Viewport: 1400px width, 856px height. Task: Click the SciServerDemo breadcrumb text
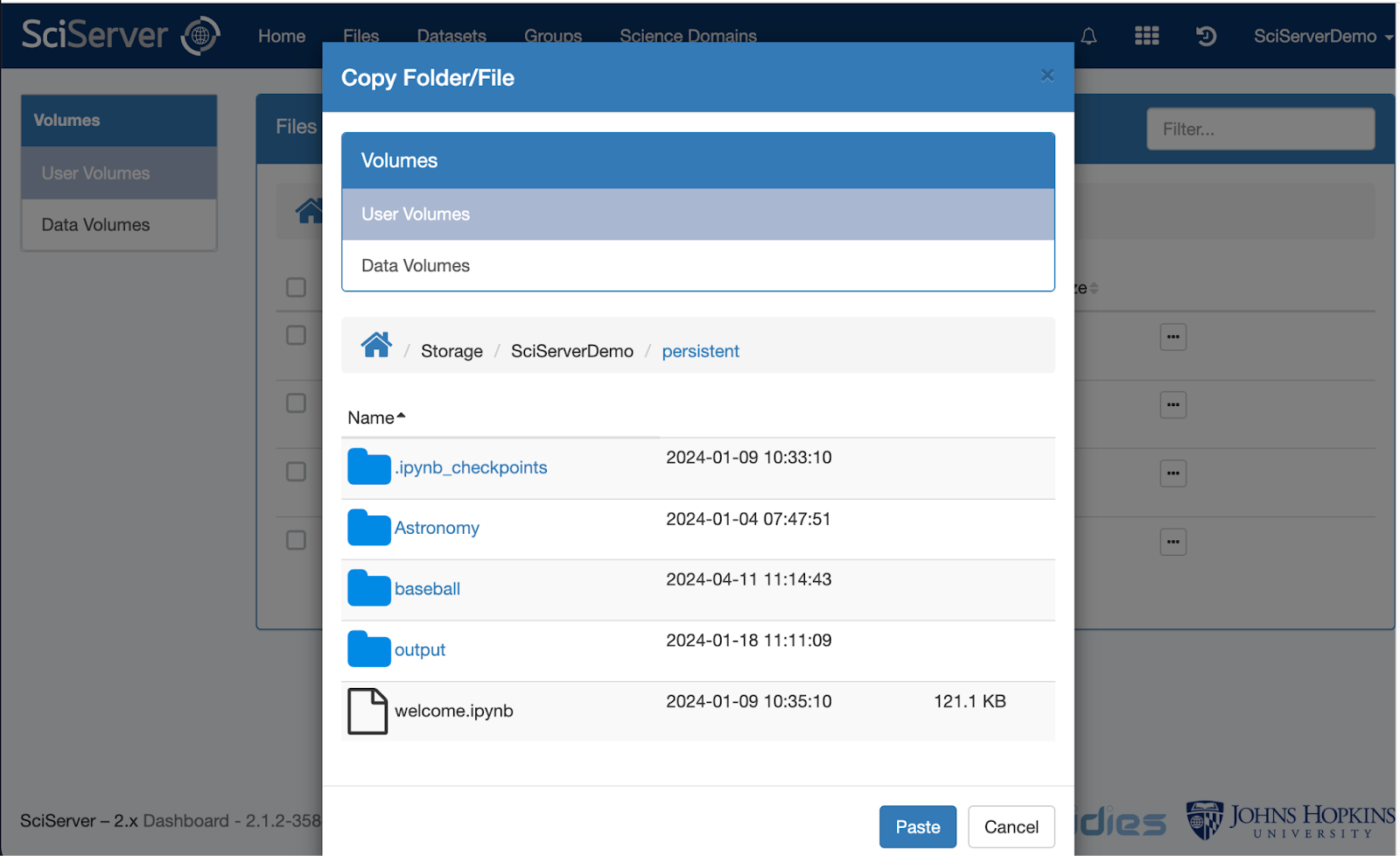click(x=572, y=351)
